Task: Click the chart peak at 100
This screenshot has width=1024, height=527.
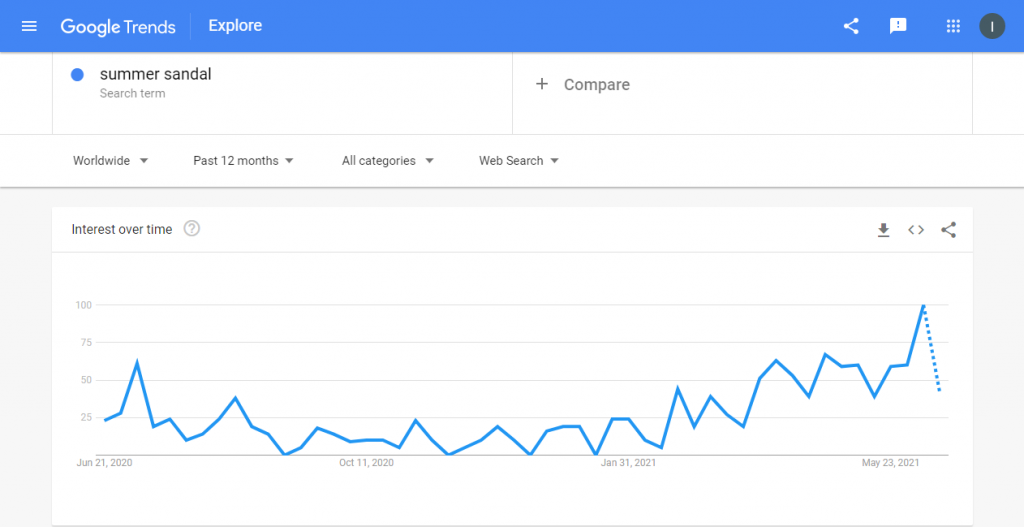Action: coord(923,305)
